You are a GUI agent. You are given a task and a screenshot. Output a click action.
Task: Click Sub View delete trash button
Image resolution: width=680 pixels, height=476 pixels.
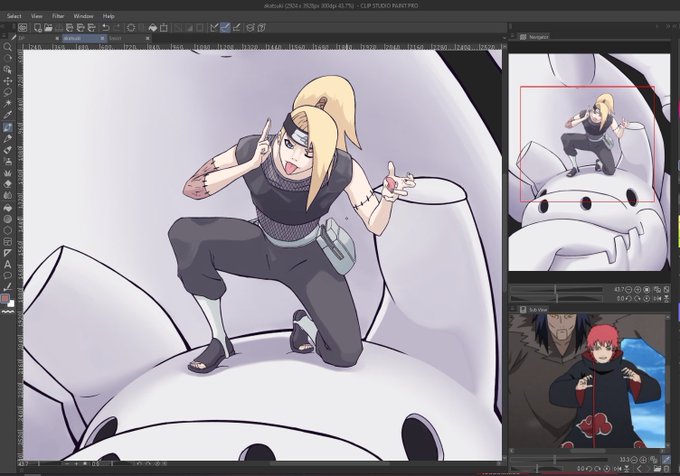click(667, 468)
